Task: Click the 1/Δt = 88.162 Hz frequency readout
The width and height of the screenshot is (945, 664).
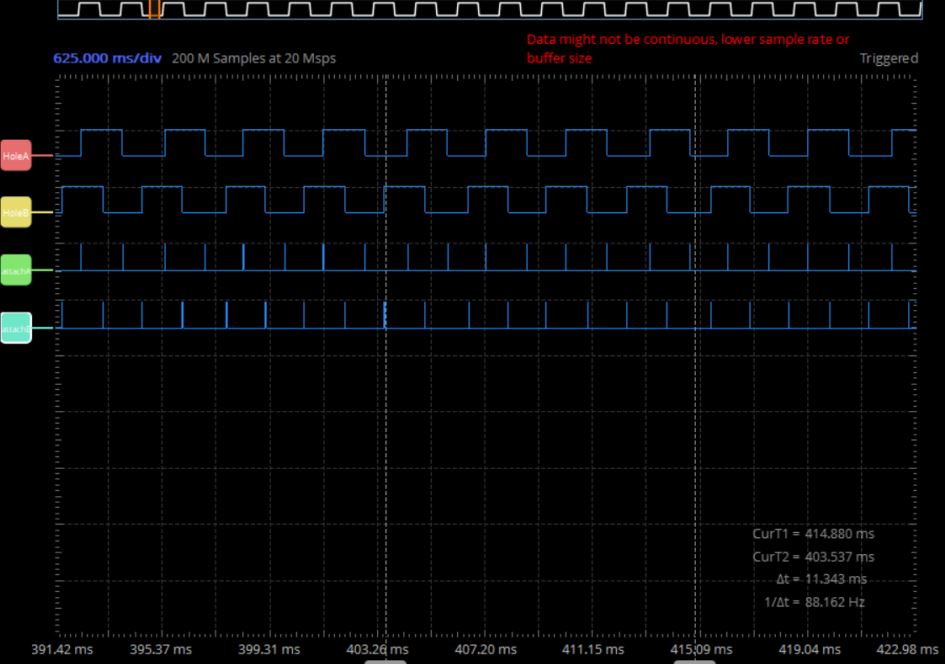Action: coord(814,602)
